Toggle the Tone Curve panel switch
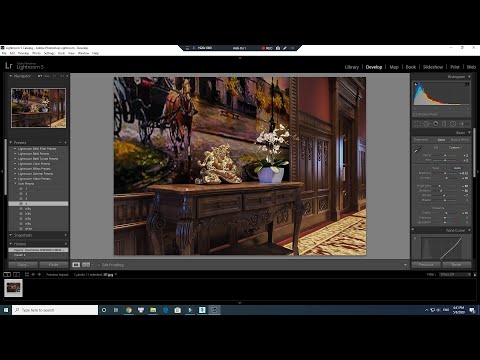 click(x=413, y=230)
